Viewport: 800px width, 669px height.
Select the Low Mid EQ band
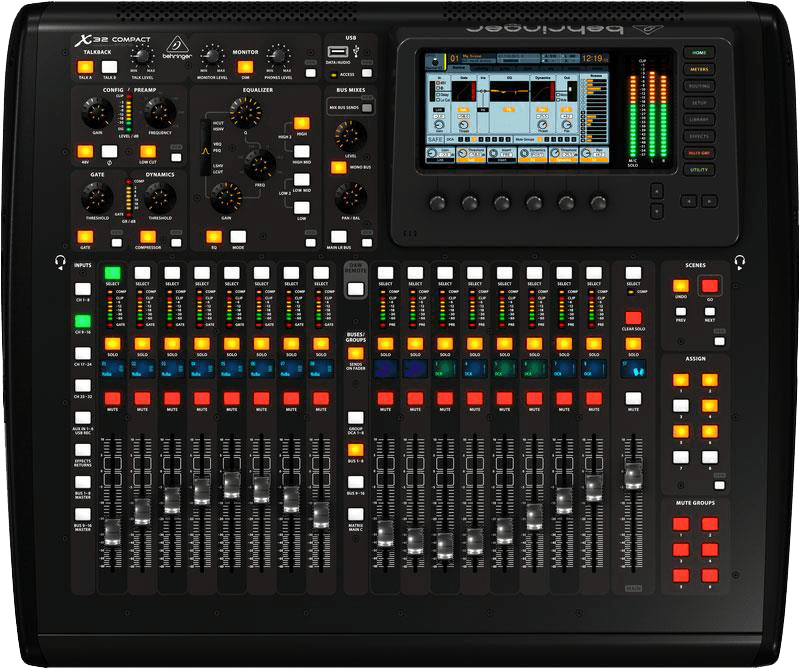[302, 180]
